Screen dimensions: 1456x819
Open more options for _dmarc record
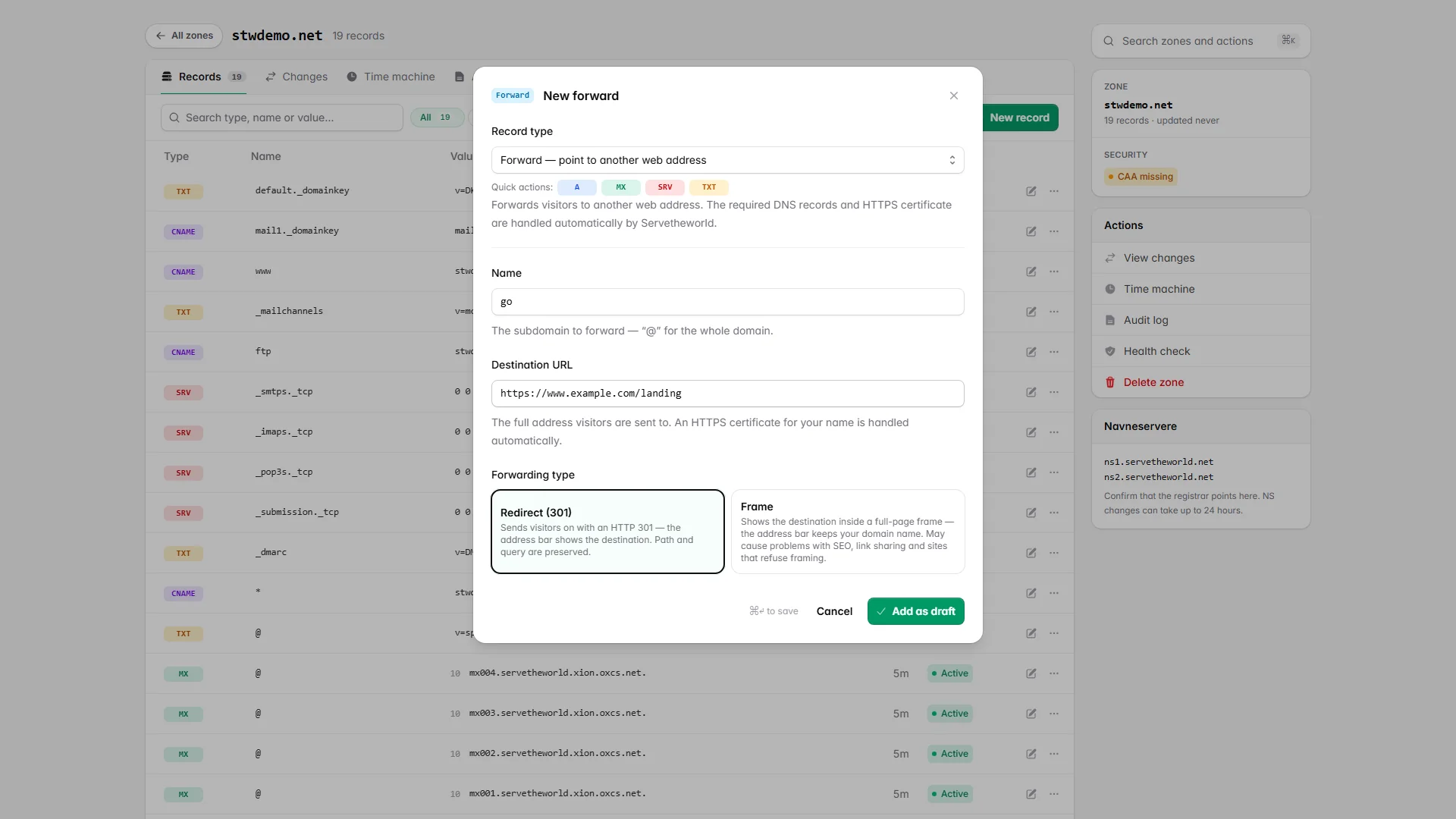click(x=1053, y=553)
